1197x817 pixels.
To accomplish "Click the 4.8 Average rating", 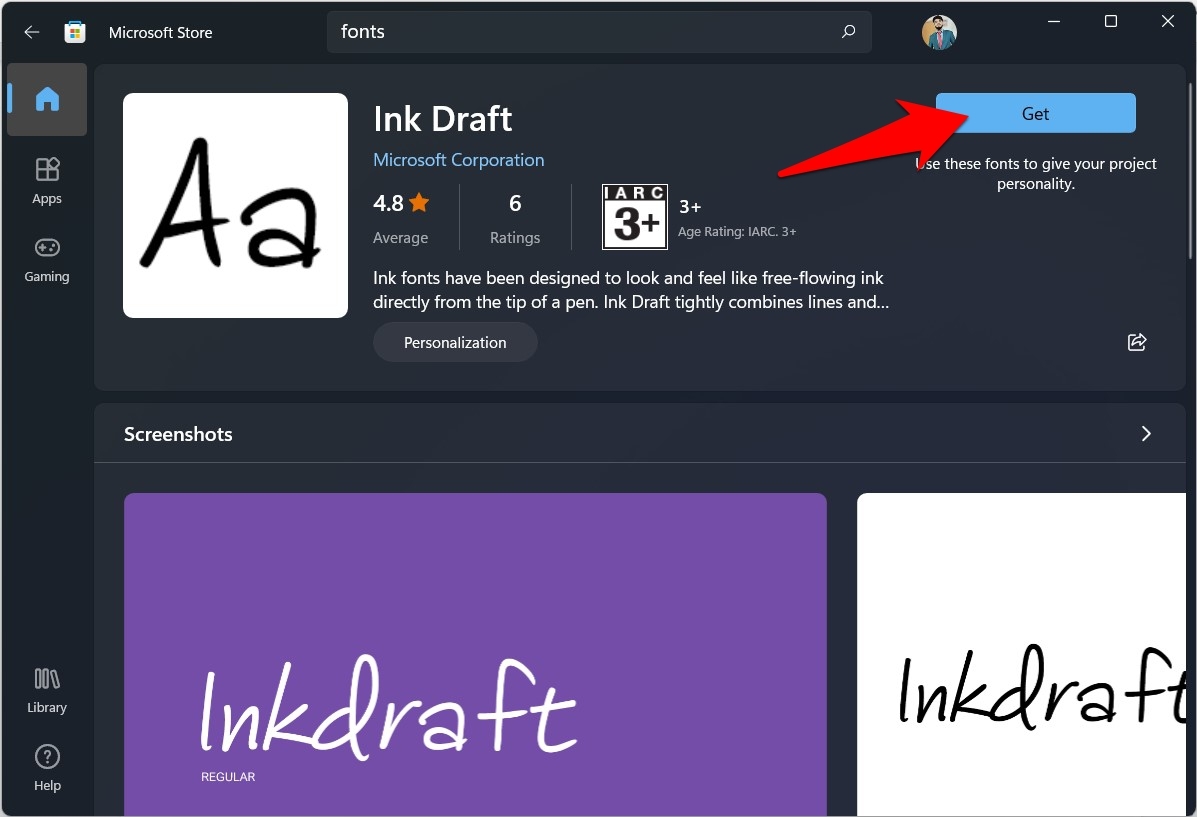I will click(402, 218).
